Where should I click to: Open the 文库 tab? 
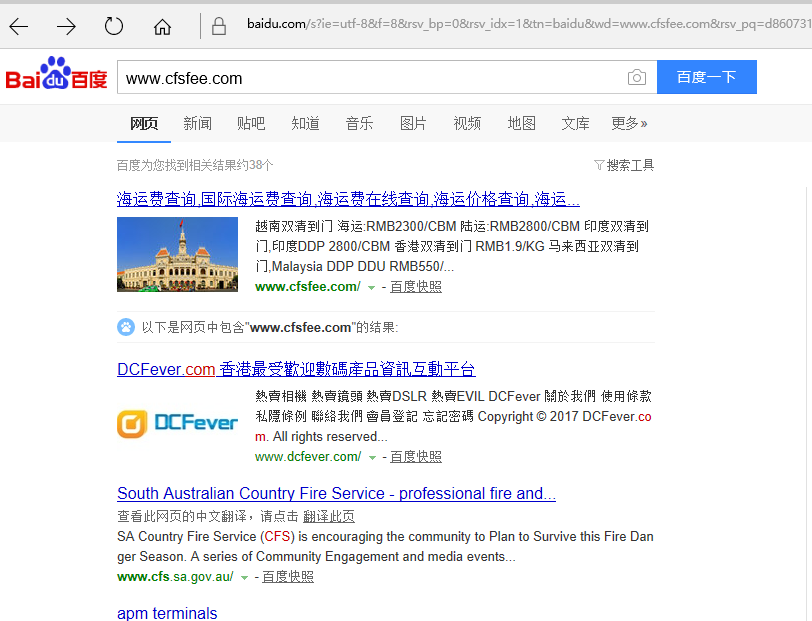tap(575, 123)
